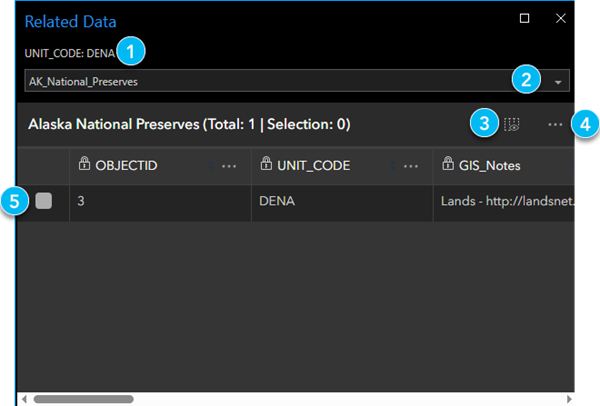Click the lock icon beside UNIT_CODE
The height and width of the screenshot is (406, 600).
coord(265,165)
